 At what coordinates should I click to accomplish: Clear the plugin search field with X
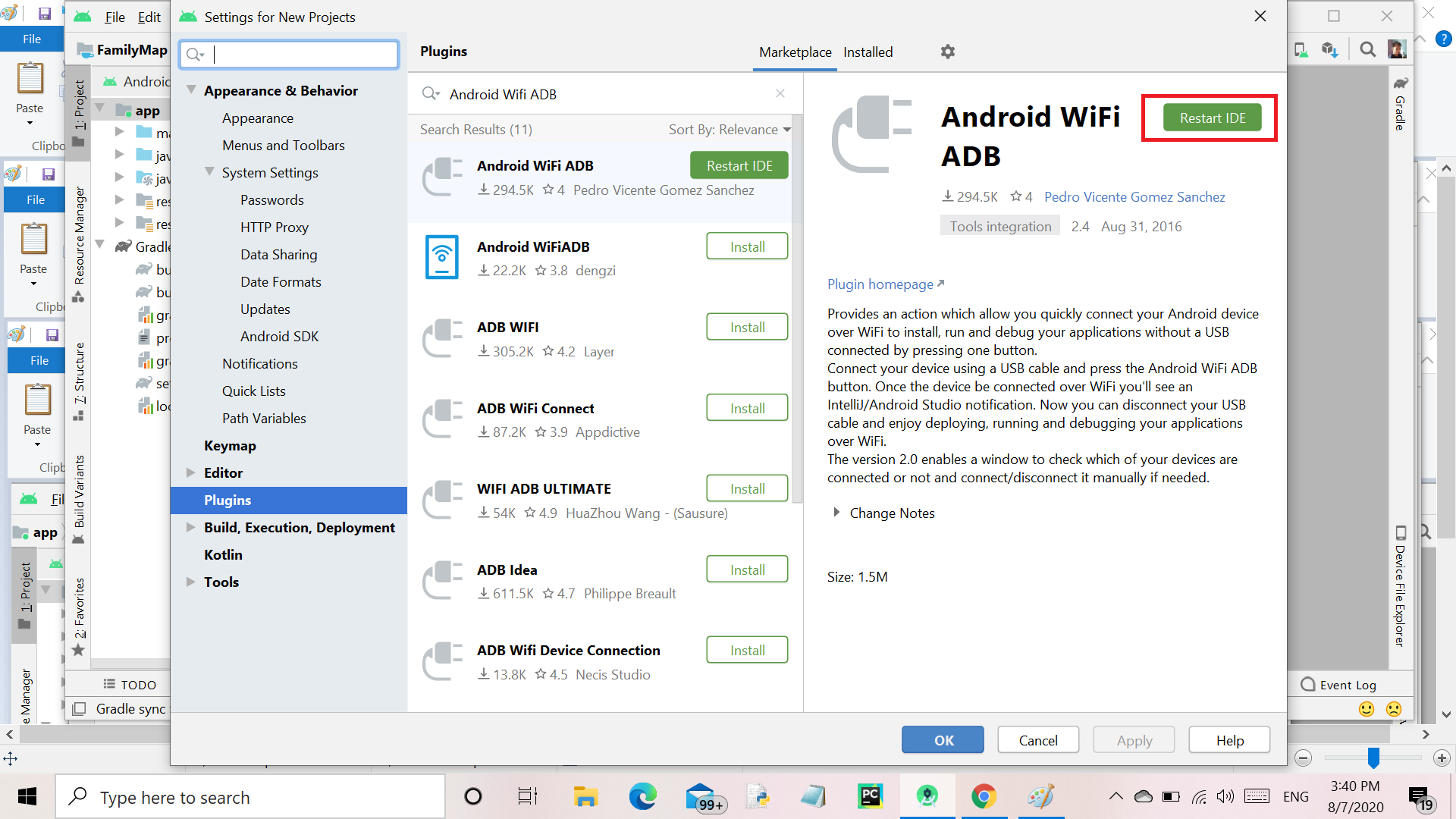780,93
